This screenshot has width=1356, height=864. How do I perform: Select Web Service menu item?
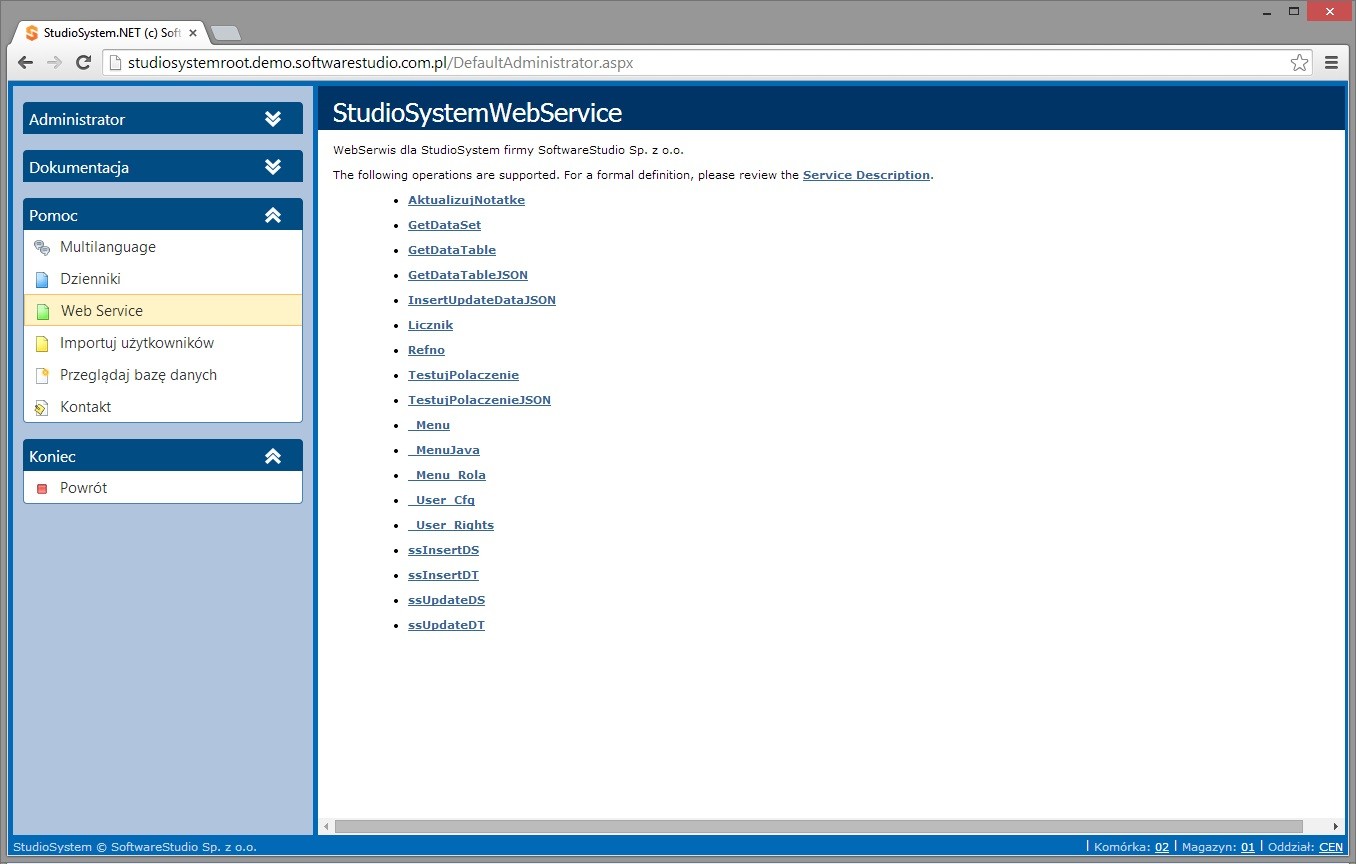coord(163,311)
